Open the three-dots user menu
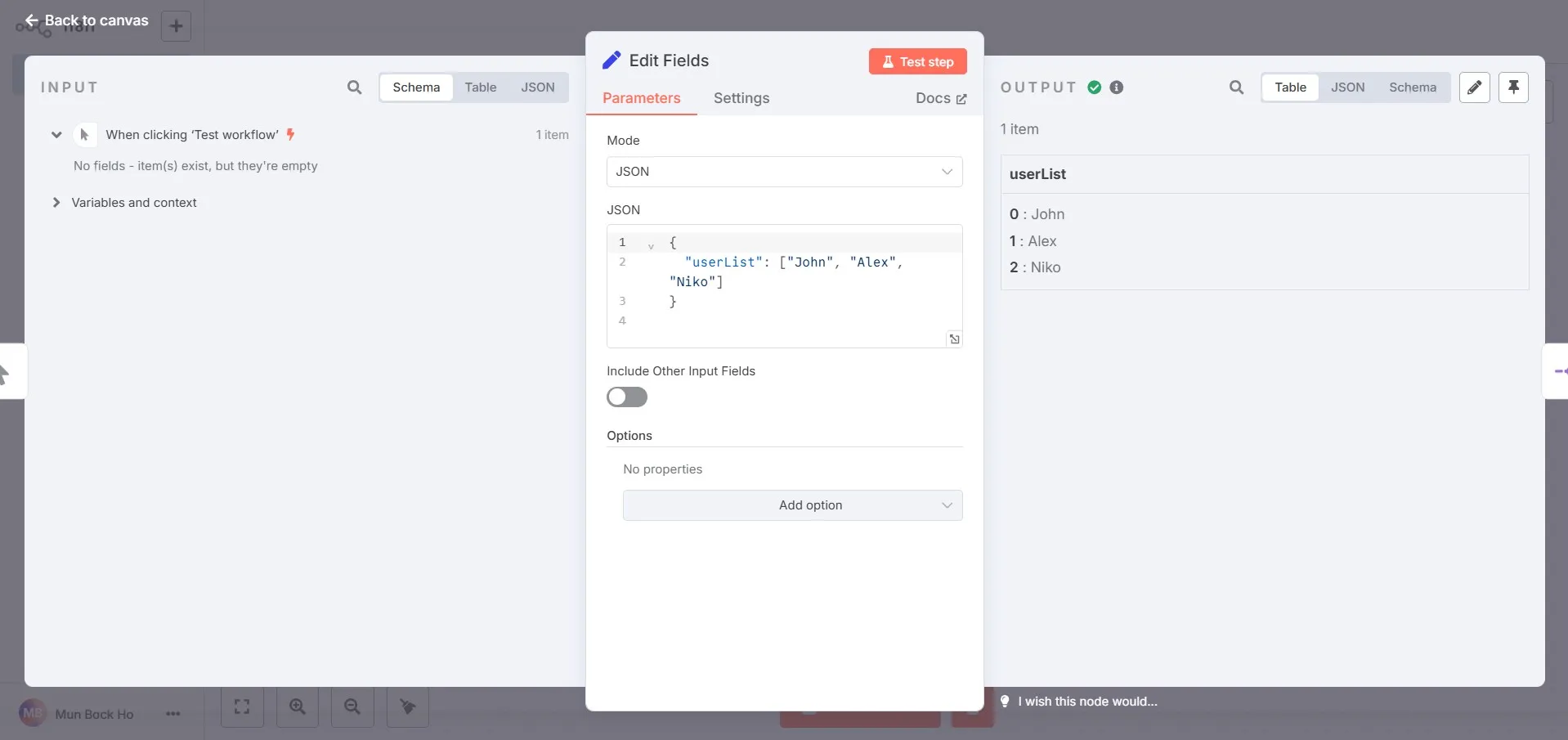 click(x=172, y=714)
